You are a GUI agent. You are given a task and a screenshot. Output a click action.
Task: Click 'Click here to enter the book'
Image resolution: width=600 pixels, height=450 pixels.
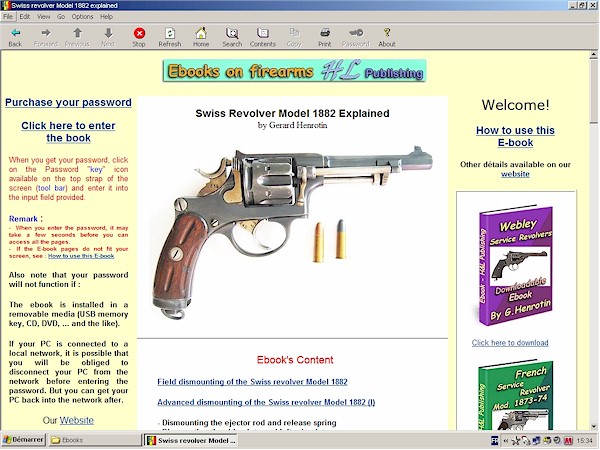[68, 132]
